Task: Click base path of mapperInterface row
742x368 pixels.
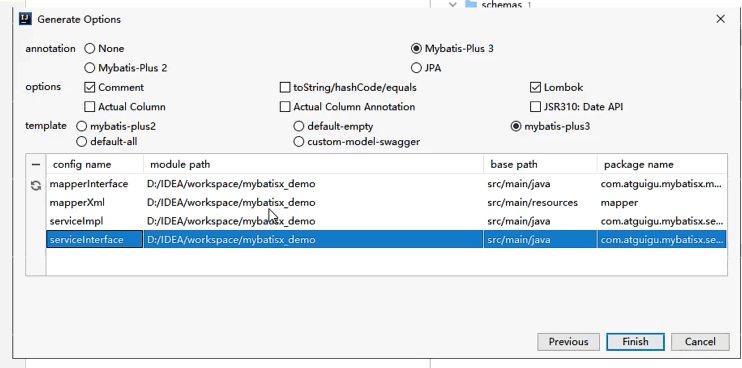Action: (x=540, y=184)
